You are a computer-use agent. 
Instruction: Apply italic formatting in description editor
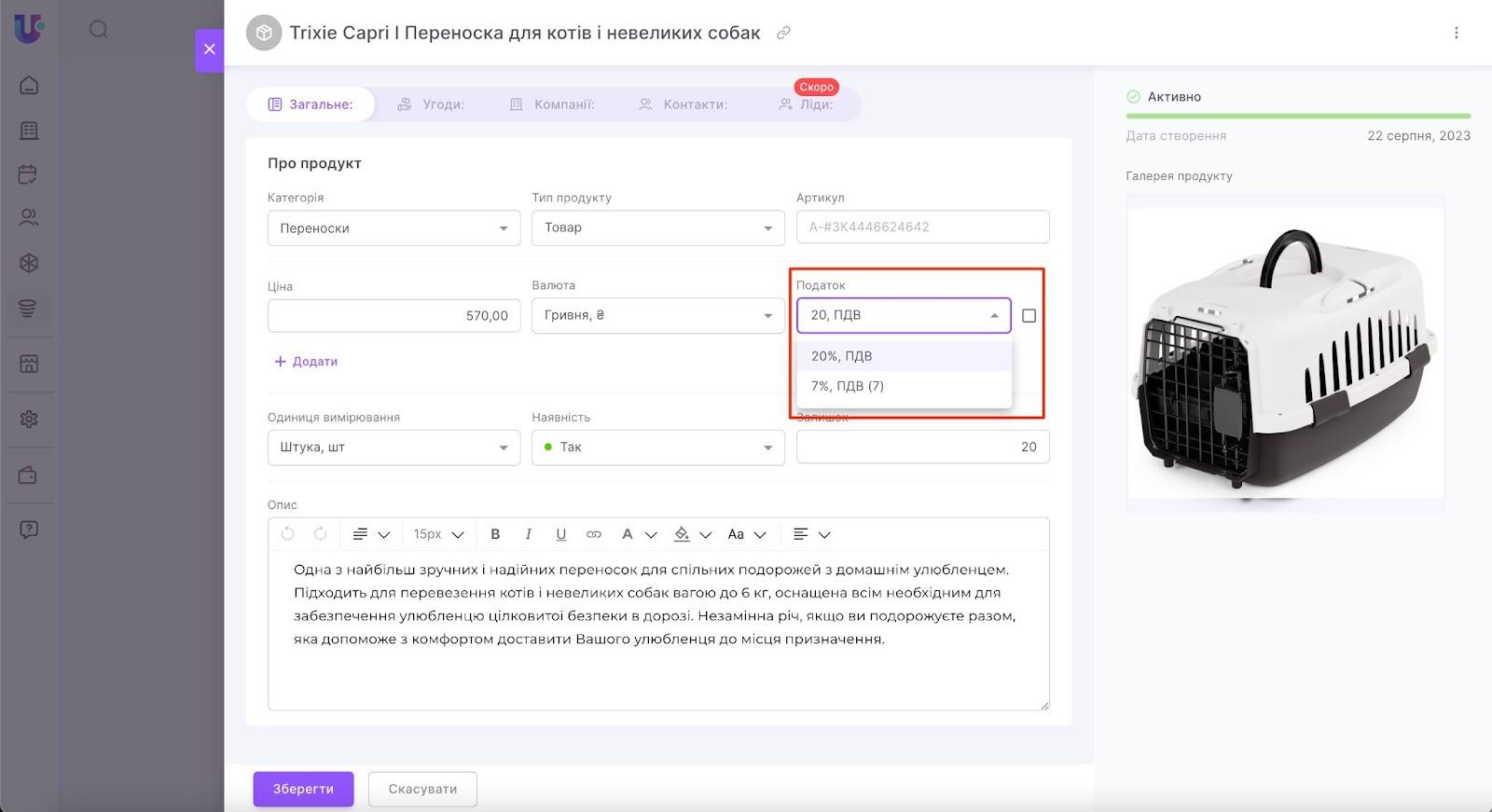528,534
